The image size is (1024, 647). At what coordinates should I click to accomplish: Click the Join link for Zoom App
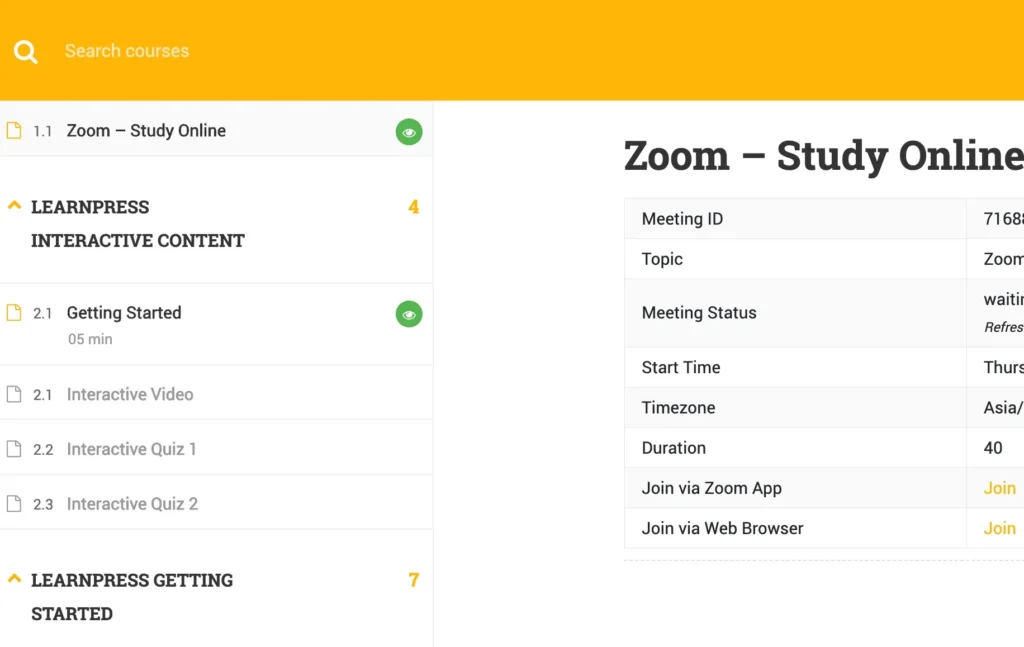pyautogui.click(x=1000, y=488)
